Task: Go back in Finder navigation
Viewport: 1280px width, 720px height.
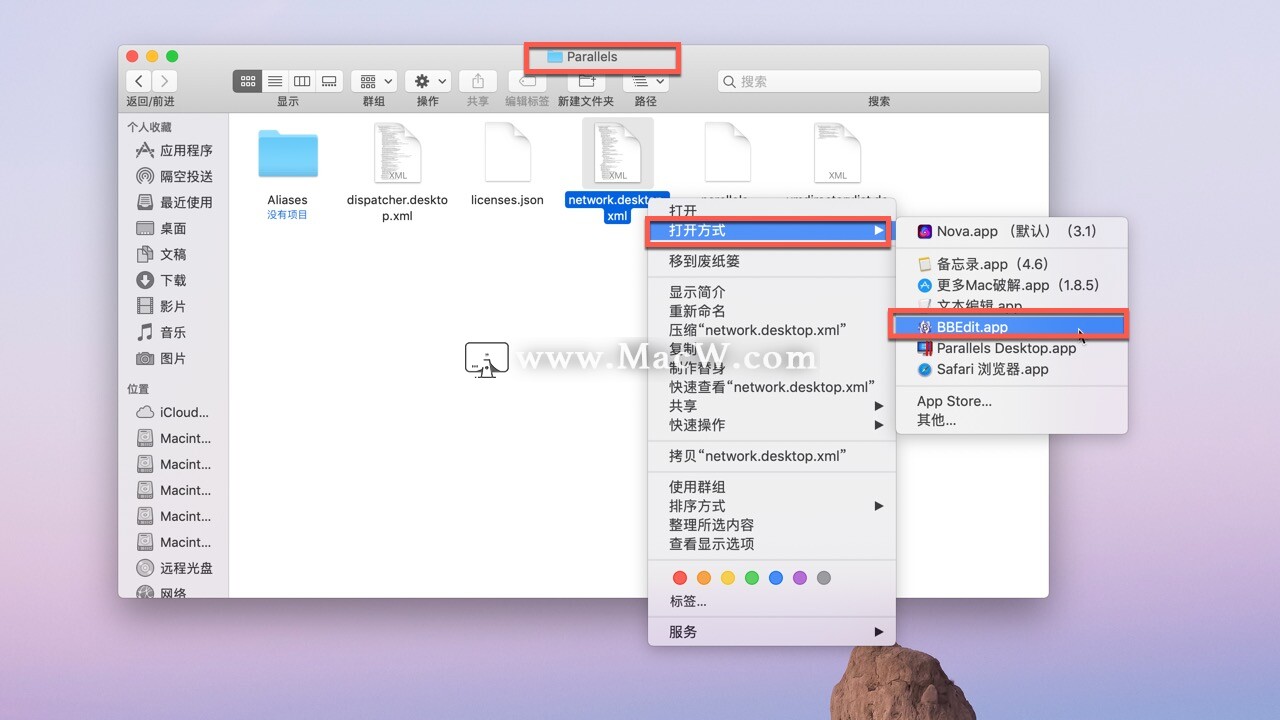Action: 139,81
